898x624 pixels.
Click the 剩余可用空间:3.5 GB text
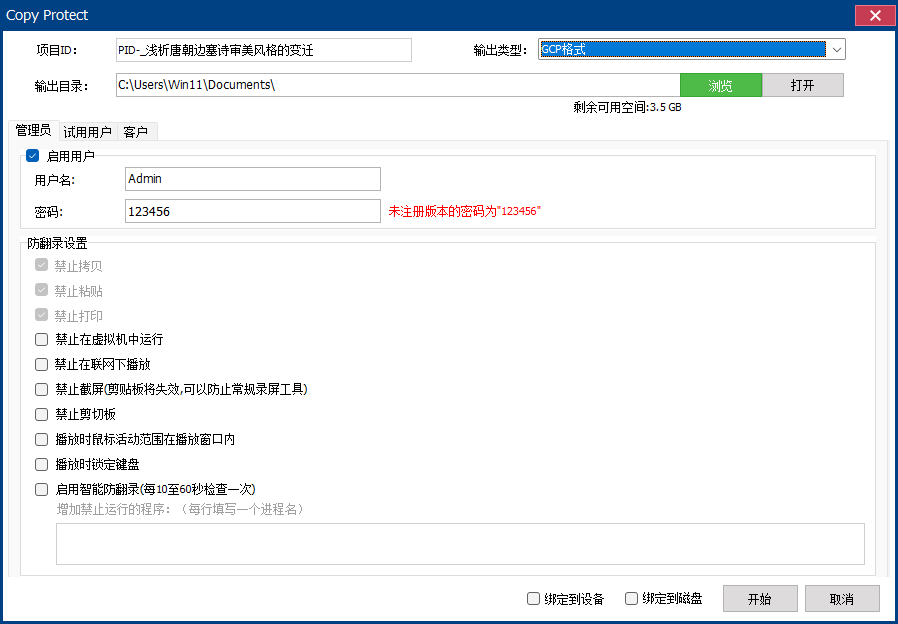tap(627, 107)
